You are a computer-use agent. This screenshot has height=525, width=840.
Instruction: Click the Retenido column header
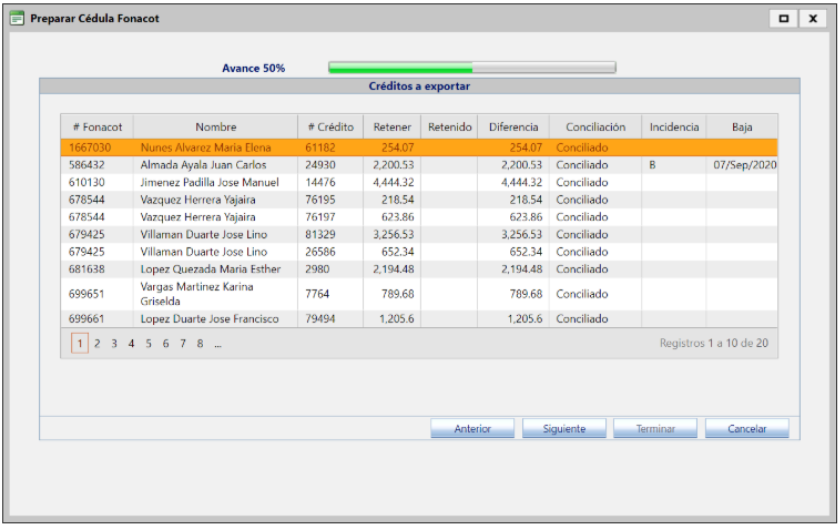tap(449, 127)
